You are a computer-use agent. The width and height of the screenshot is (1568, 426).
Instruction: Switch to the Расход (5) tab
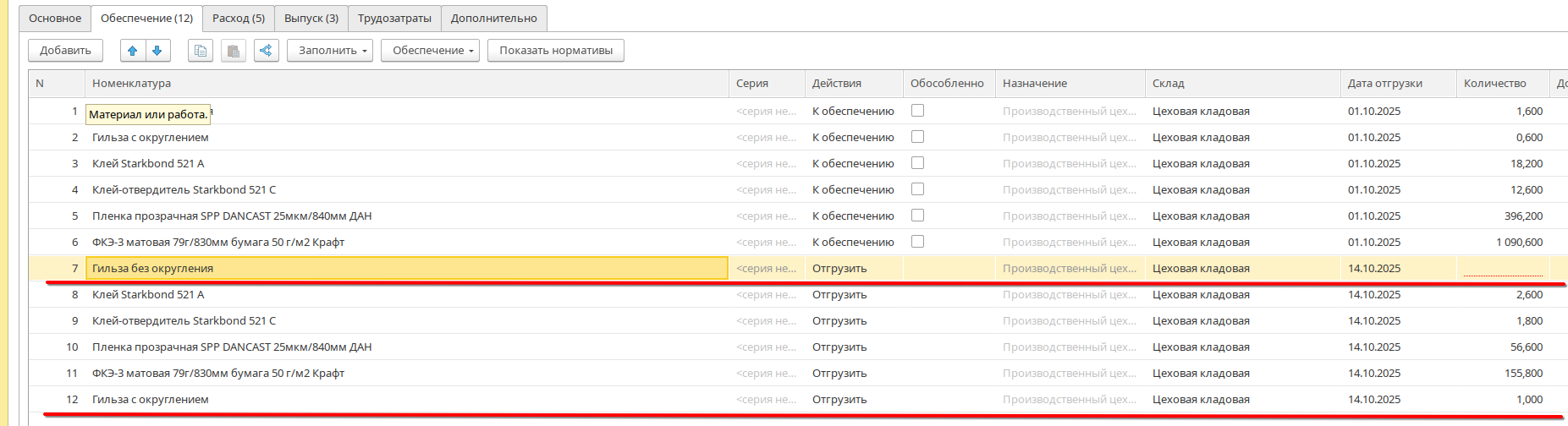pos(239,19)
